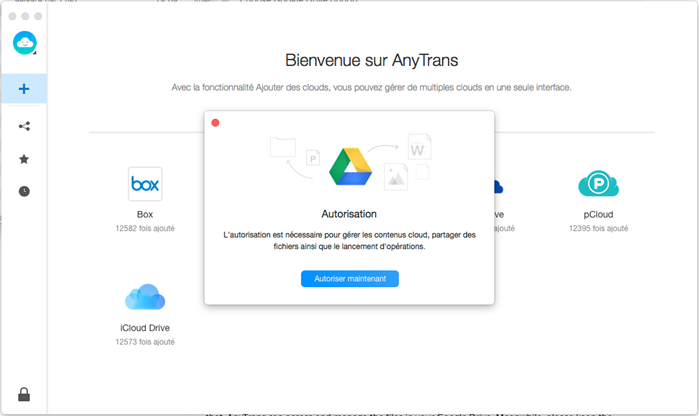This screenshot has height=416, width=699.
Task: Click the '12582 fois ajouté' text
Action: [145, 228]
